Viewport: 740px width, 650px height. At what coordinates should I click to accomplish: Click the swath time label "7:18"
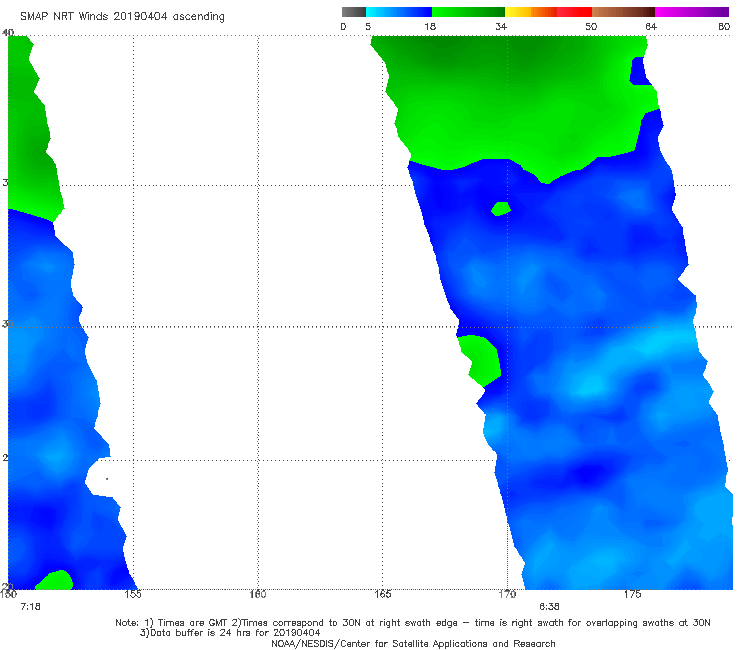click(31, 607)
